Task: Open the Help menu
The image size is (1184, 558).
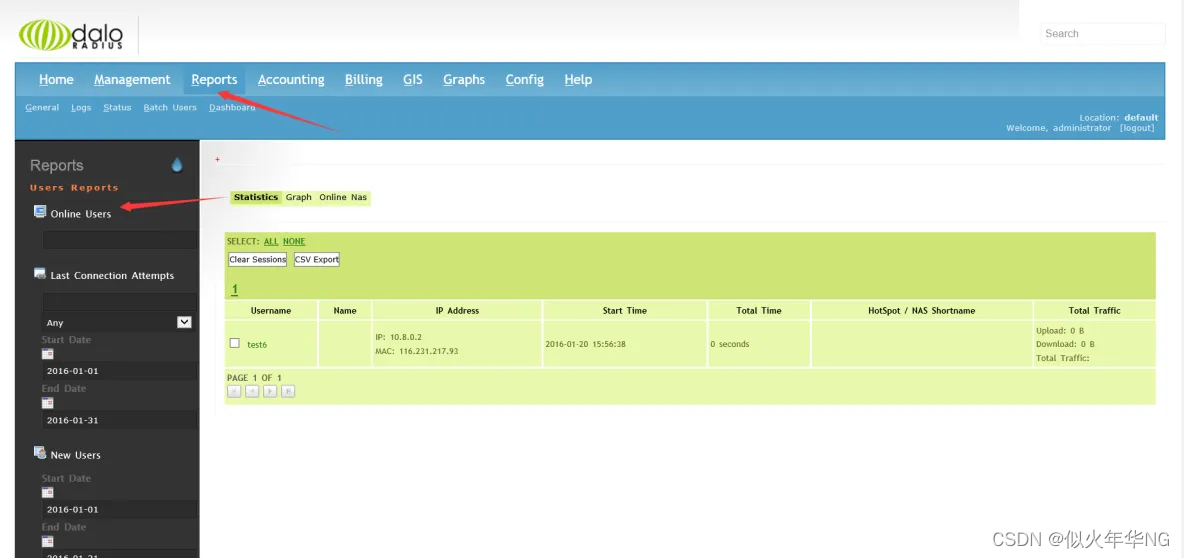Action: (578, 79)
